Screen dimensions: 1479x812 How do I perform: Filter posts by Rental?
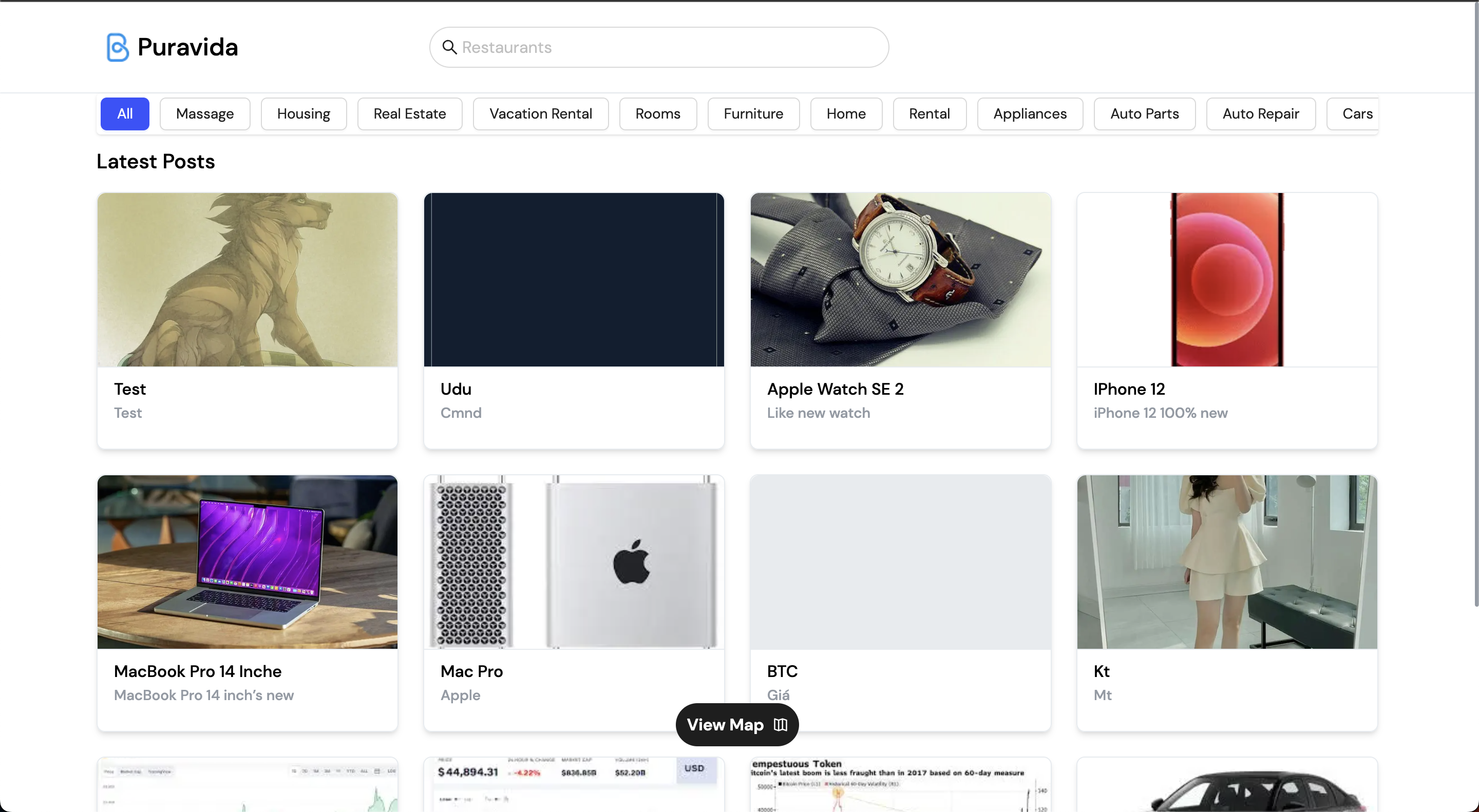(x=930, y=113)
